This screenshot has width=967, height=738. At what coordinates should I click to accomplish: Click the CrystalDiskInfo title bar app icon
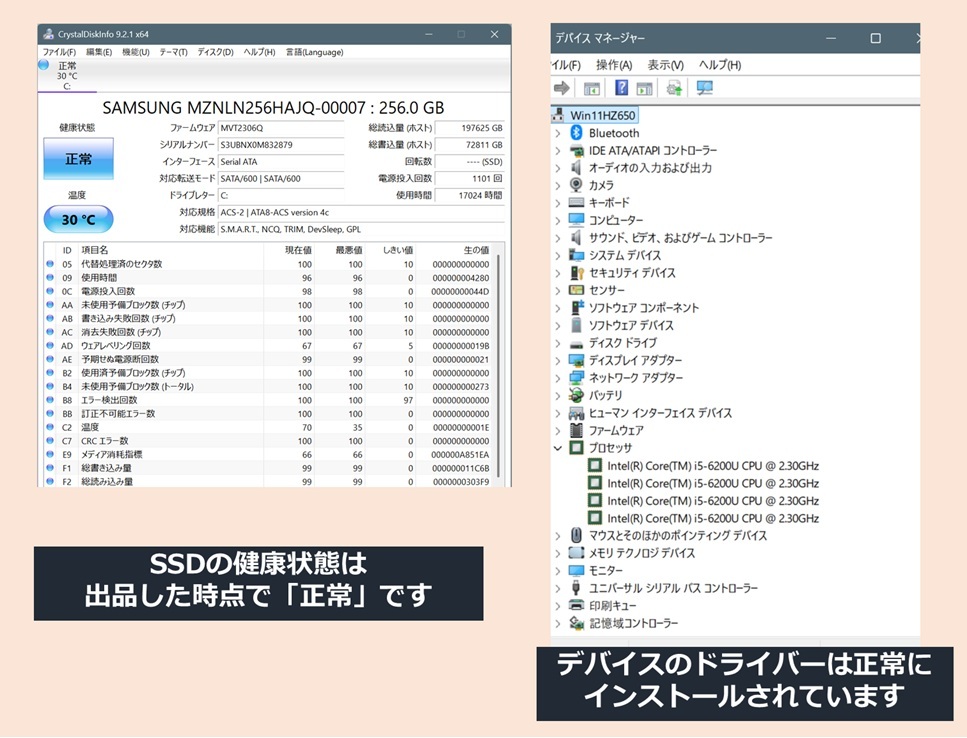click(x=48, y=35)
